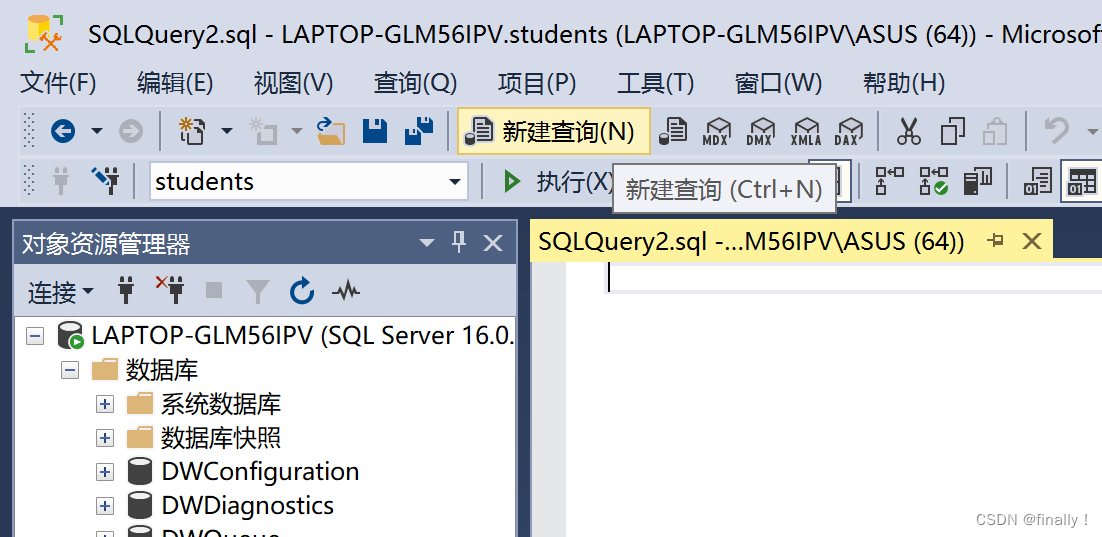Image resolution: width=1102 pixels, height=537 pixels.
Task: Open the Object Explorer window position dropdown
Action: coord(426,243)
